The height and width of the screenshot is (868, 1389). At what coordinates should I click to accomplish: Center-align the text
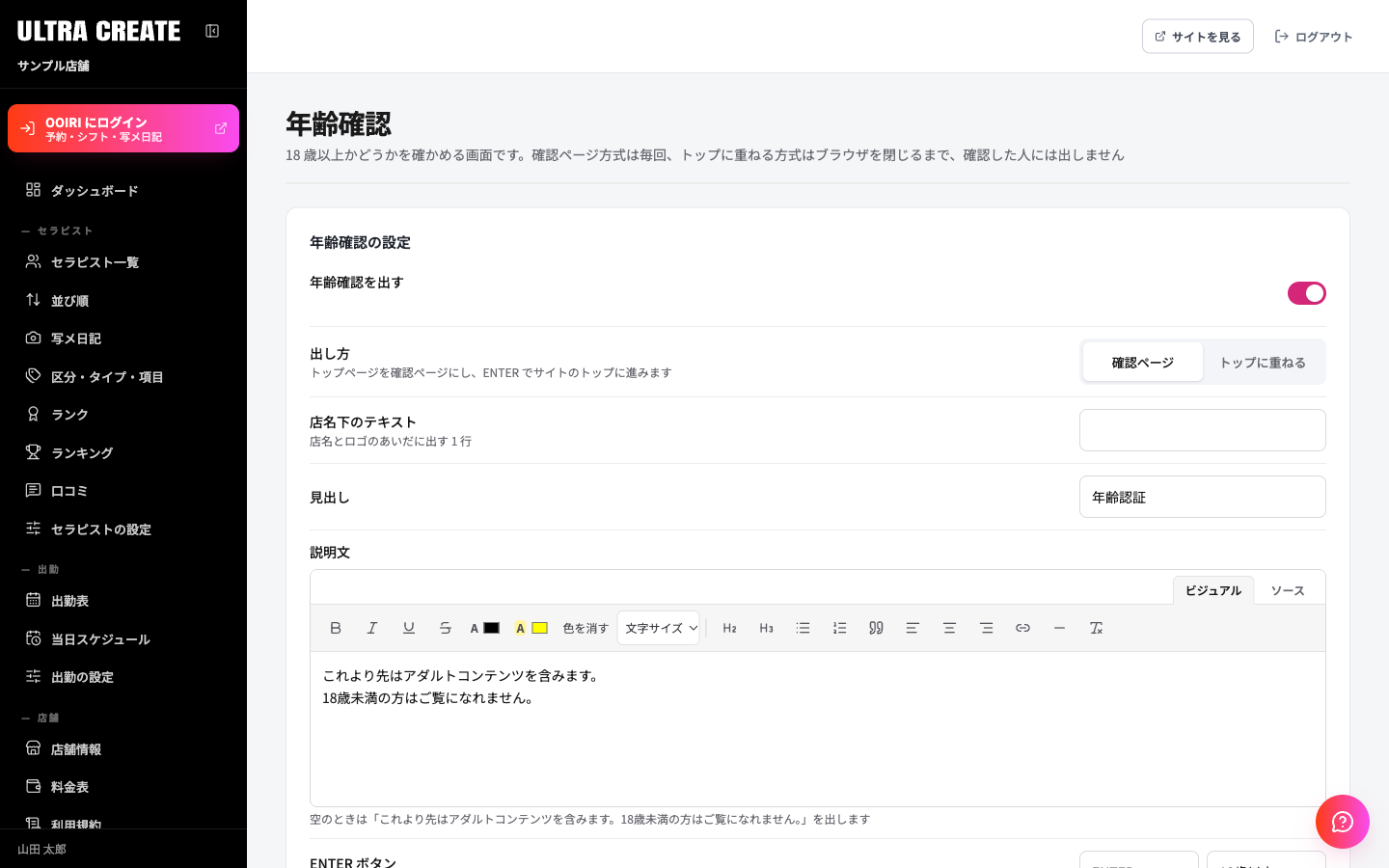[x=949, y=628]
